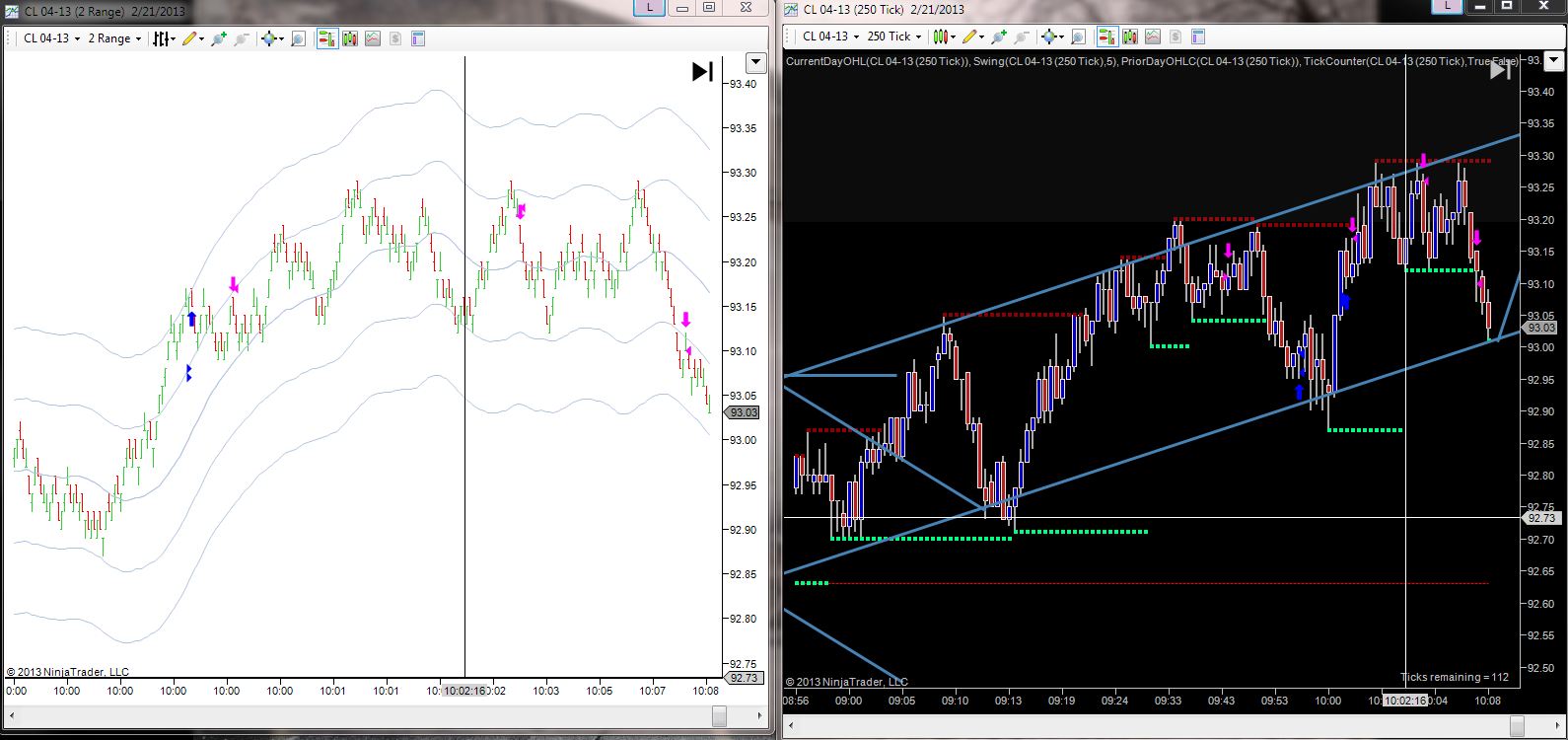Click Zoom In icon in 250 Tick chart
The image size is (1568, 740).
pyautogui.click(x=998, y=37)
